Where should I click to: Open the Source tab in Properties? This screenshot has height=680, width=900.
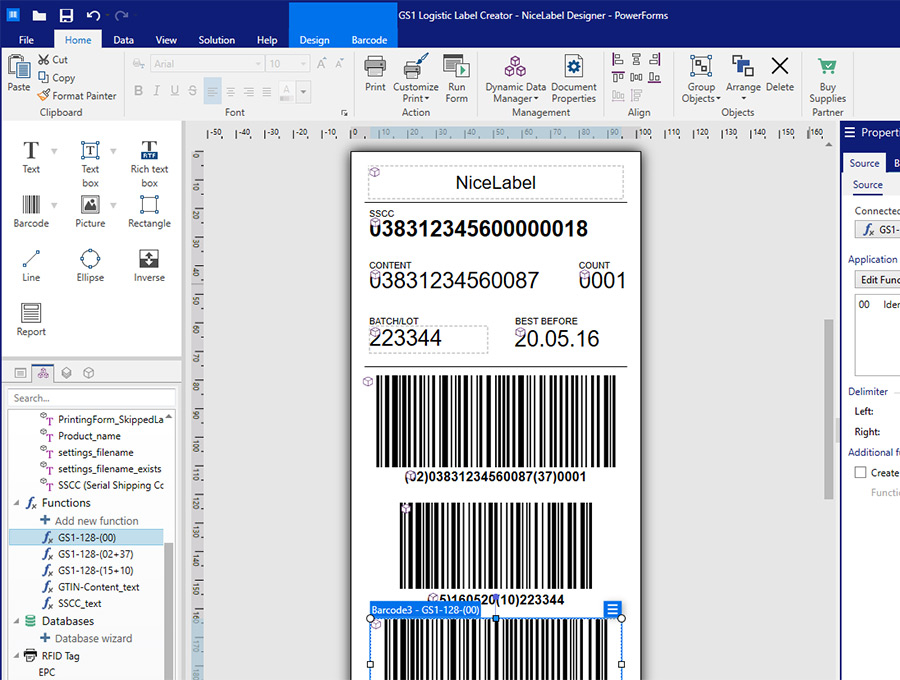[864, 163]
